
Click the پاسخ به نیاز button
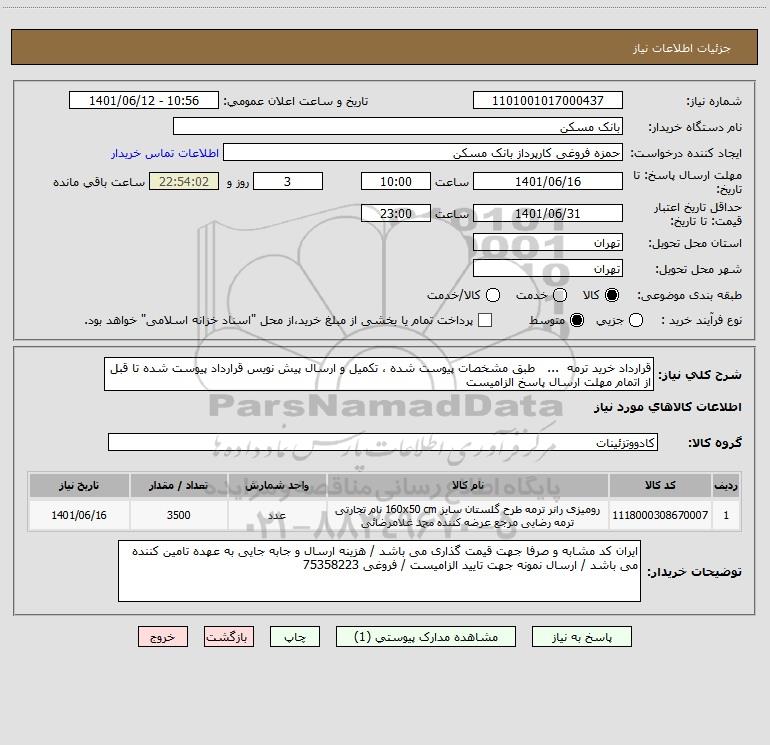582,637
